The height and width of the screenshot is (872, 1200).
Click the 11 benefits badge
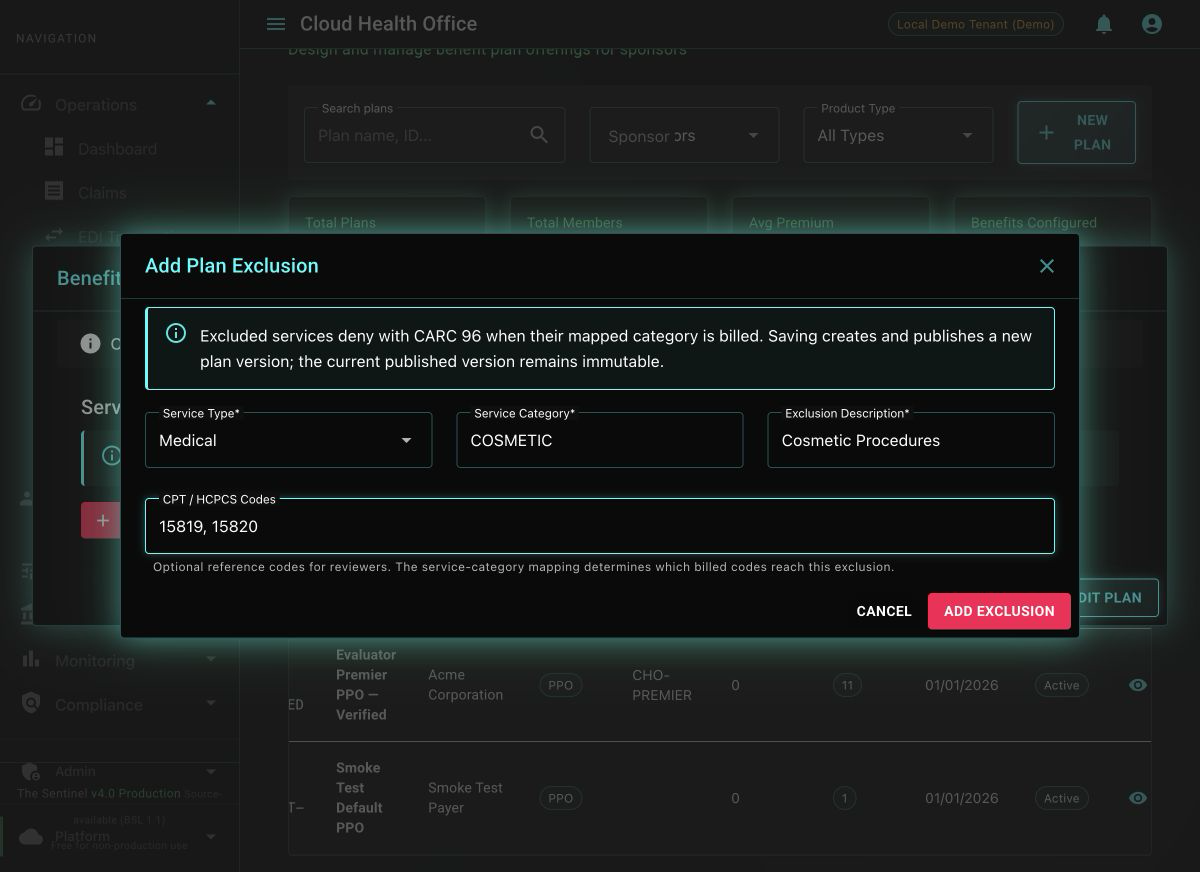tap(847, 685)
